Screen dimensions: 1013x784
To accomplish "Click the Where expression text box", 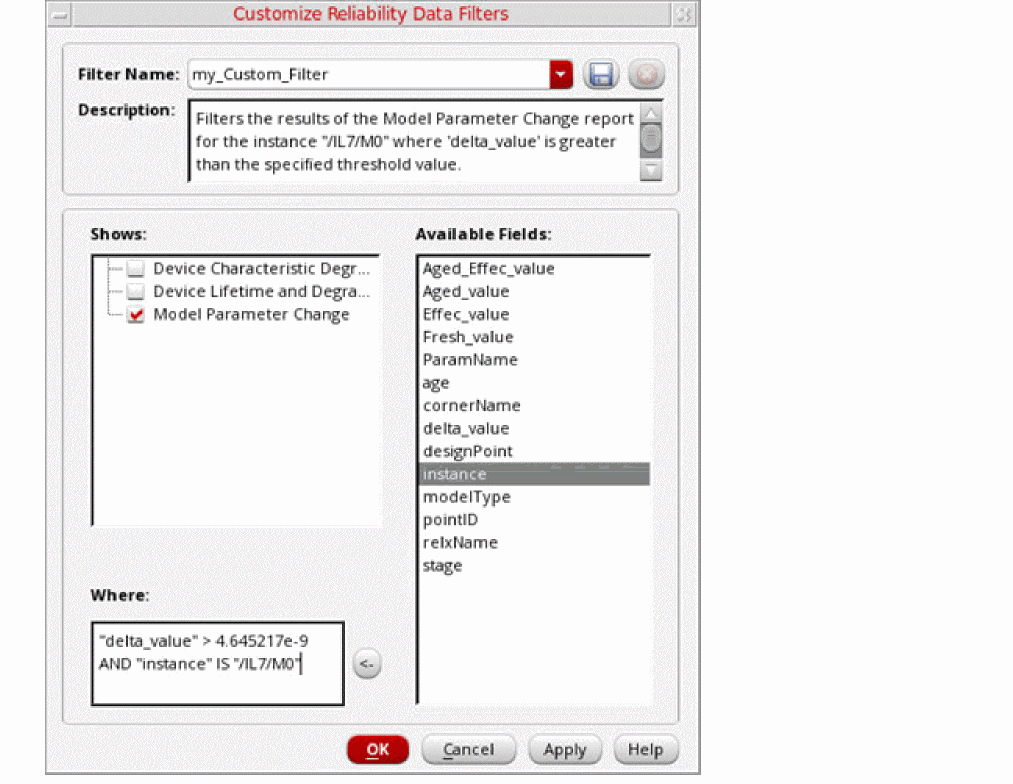I will [x=218, y=664].
